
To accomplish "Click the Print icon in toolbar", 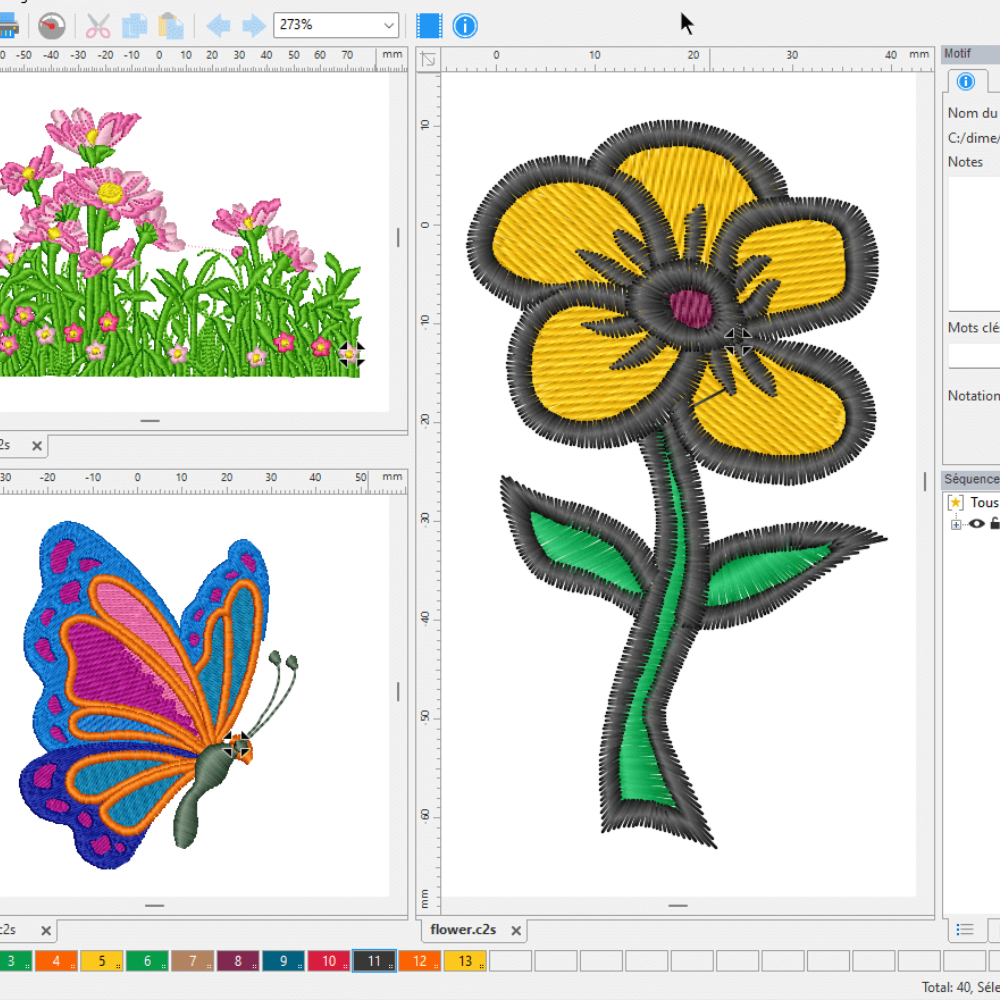I will 8,25.
